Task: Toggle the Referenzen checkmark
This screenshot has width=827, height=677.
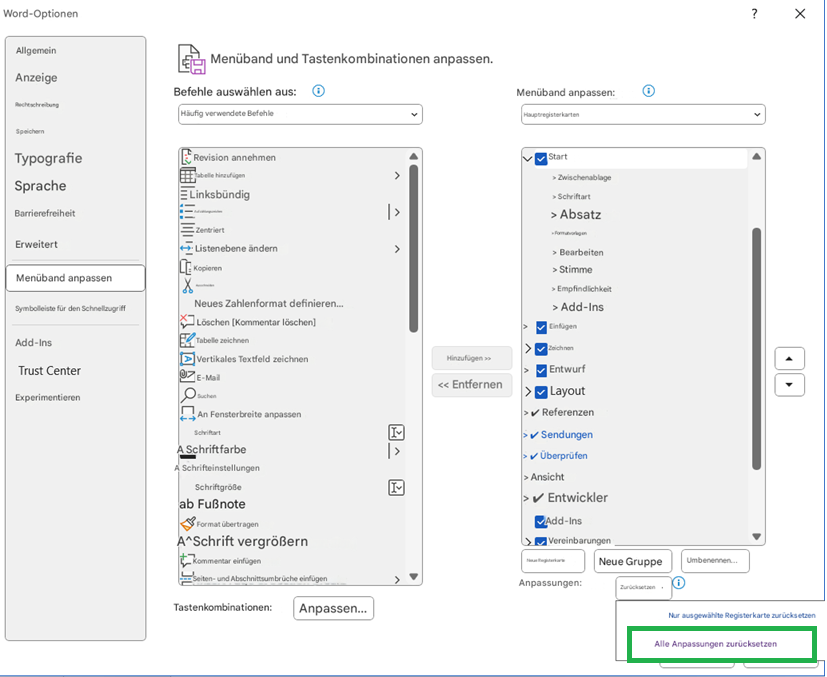Action: click(x=535, y=413)
